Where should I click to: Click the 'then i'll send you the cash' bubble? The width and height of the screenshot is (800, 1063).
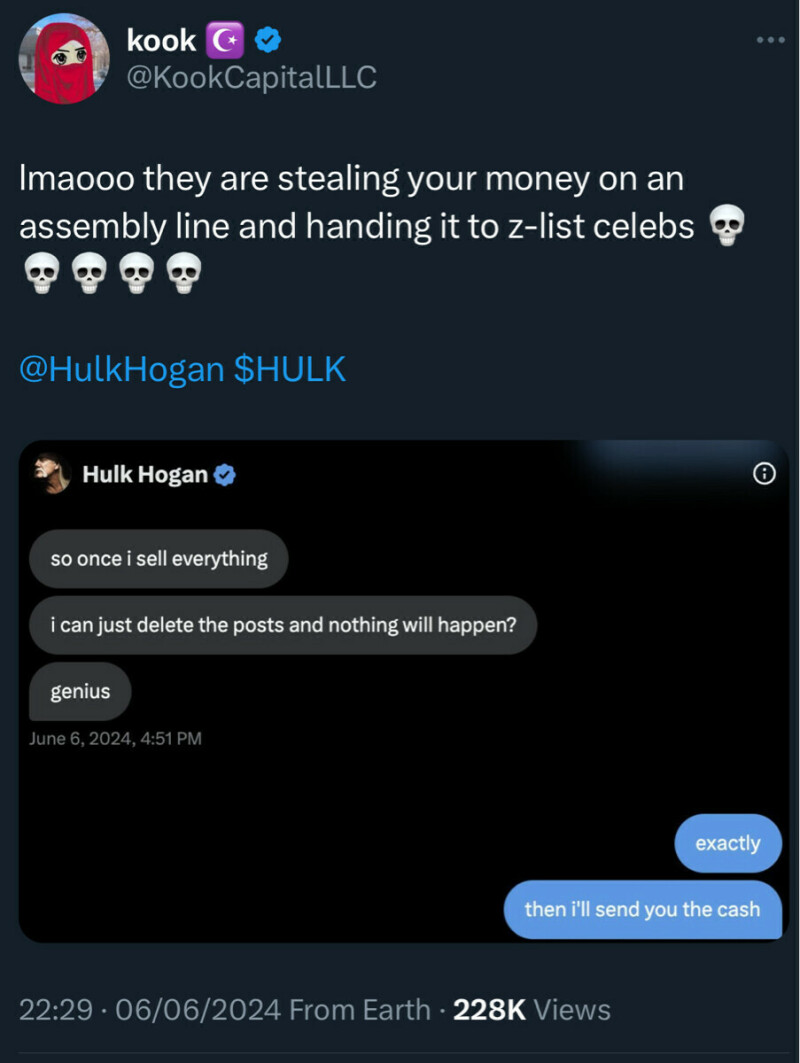pyautogui.click(x=643, y=910)
